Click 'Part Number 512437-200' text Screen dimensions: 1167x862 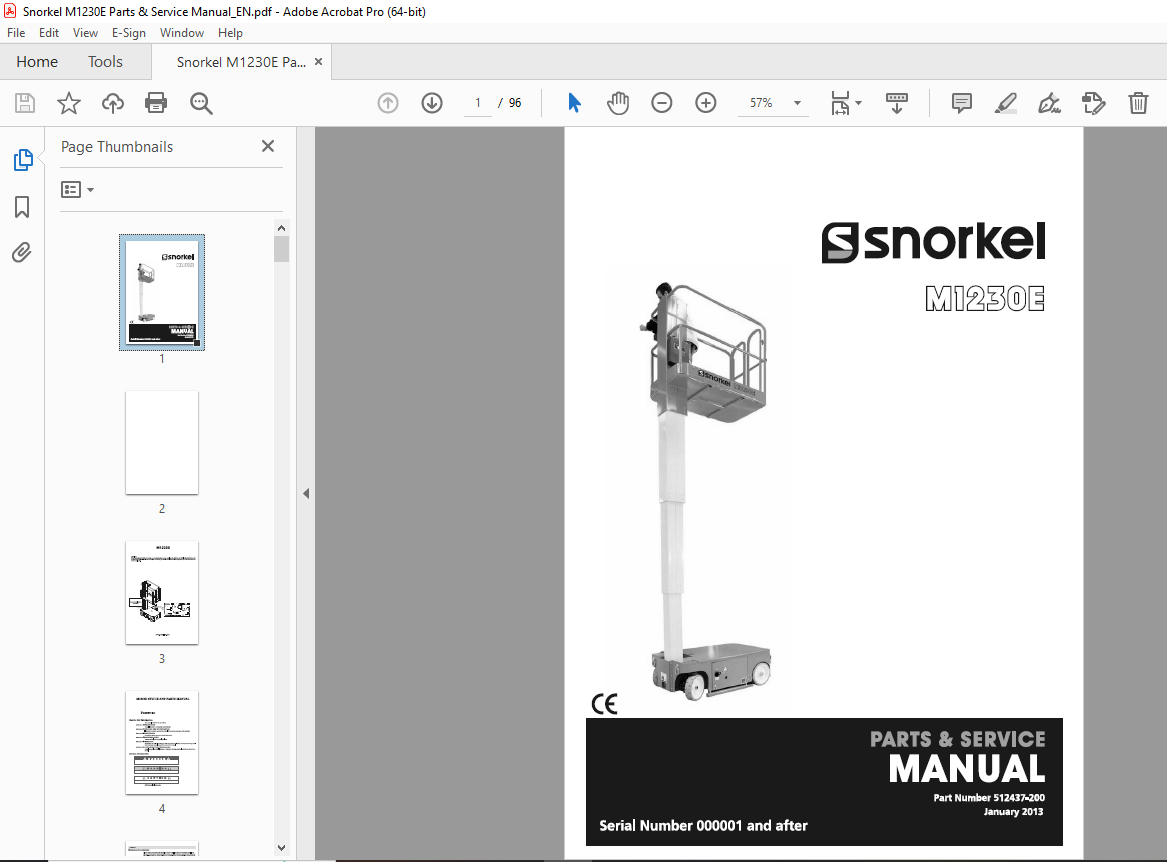989,797
